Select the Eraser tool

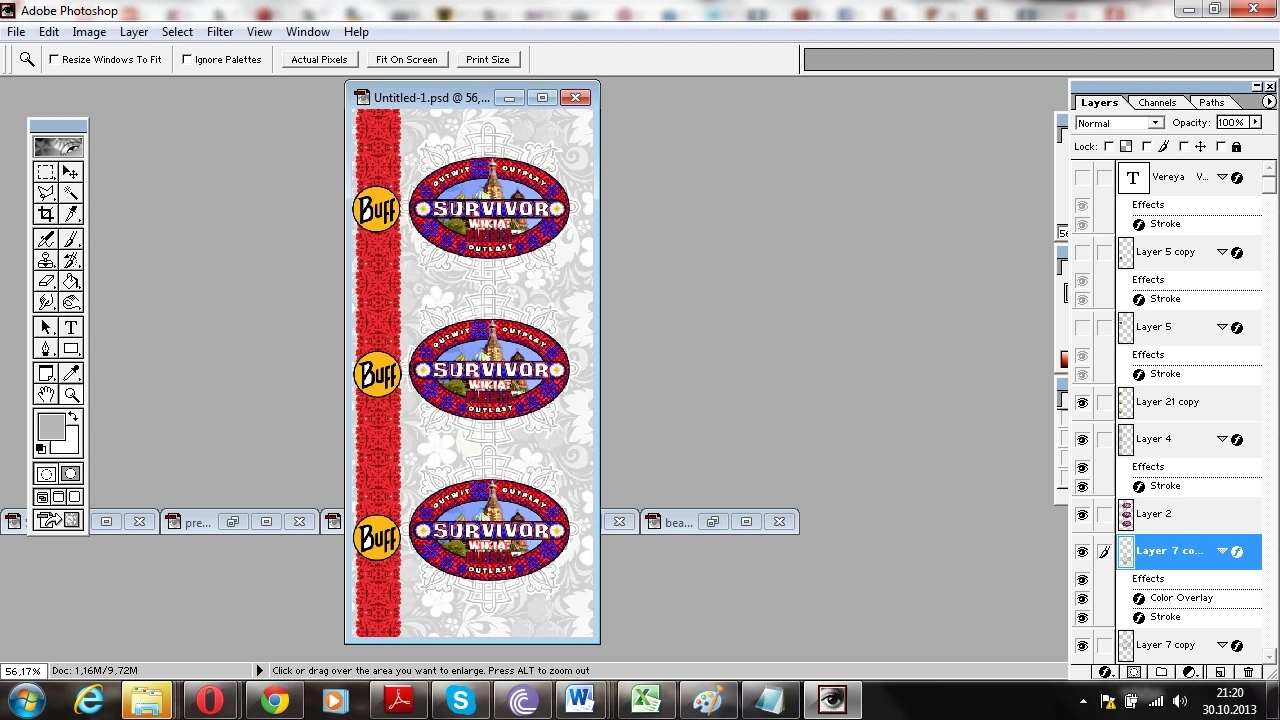pos(46,281)
